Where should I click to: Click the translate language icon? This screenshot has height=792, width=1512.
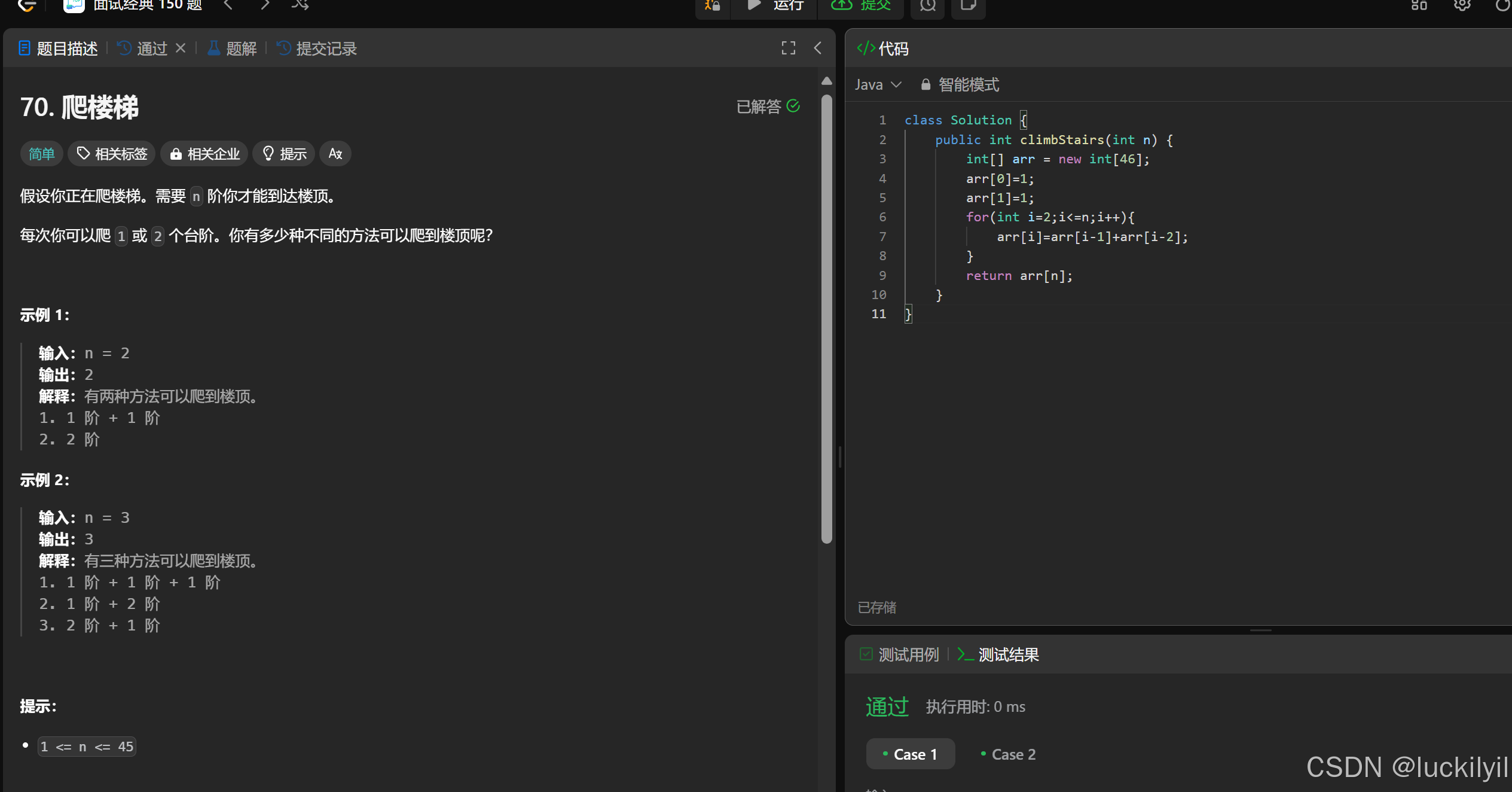[x=335, y=154]
